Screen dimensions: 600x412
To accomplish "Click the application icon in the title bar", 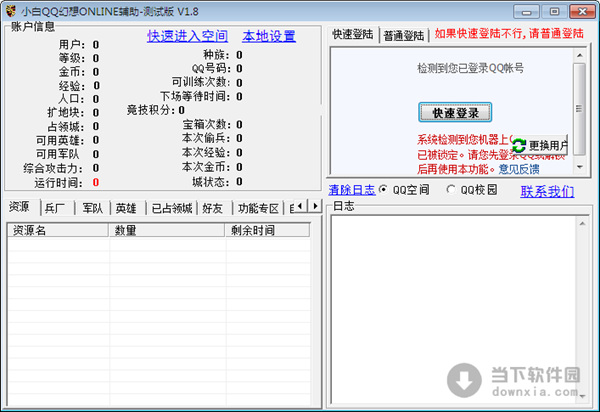I will 11,11.
